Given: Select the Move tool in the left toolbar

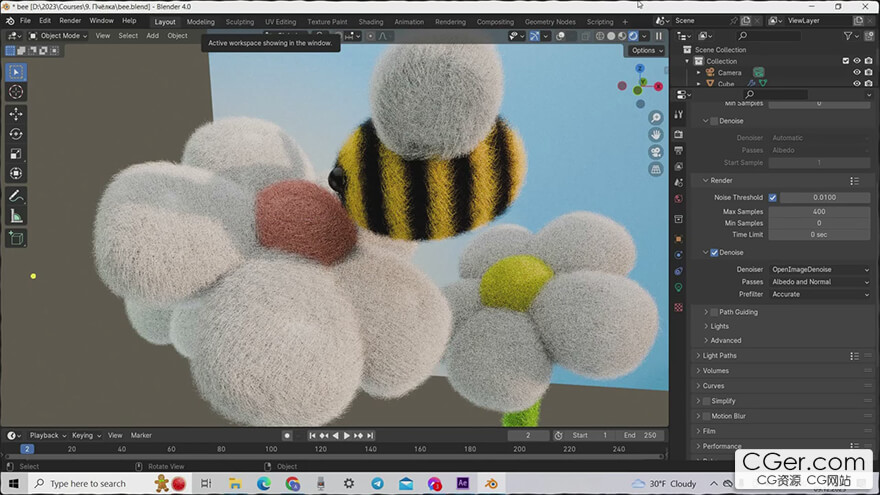Looking at the screenshot, I should 16,113.
